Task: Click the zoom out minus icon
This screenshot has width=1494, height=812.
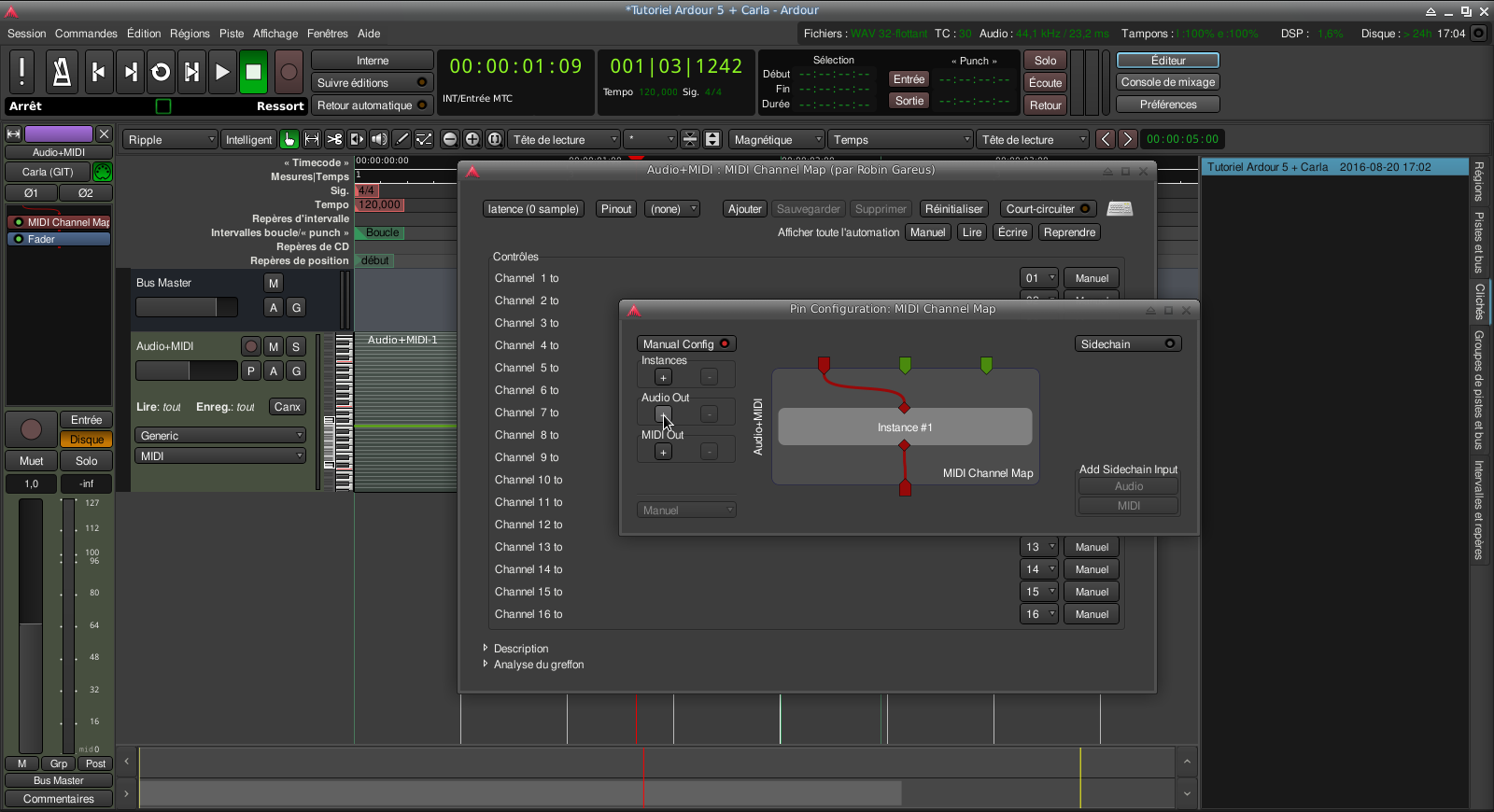Action: coord(450,139)
